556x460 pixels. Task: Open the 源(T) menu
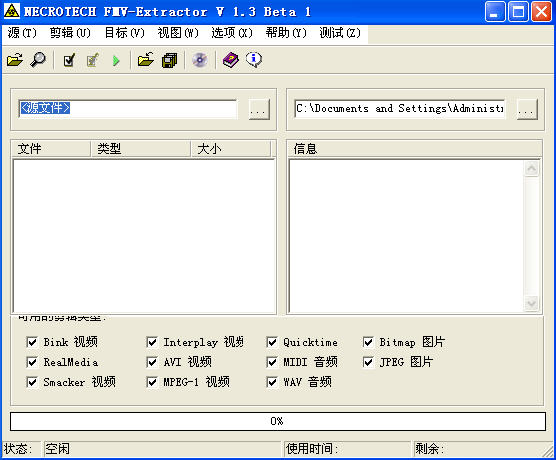tap(22, 33)
